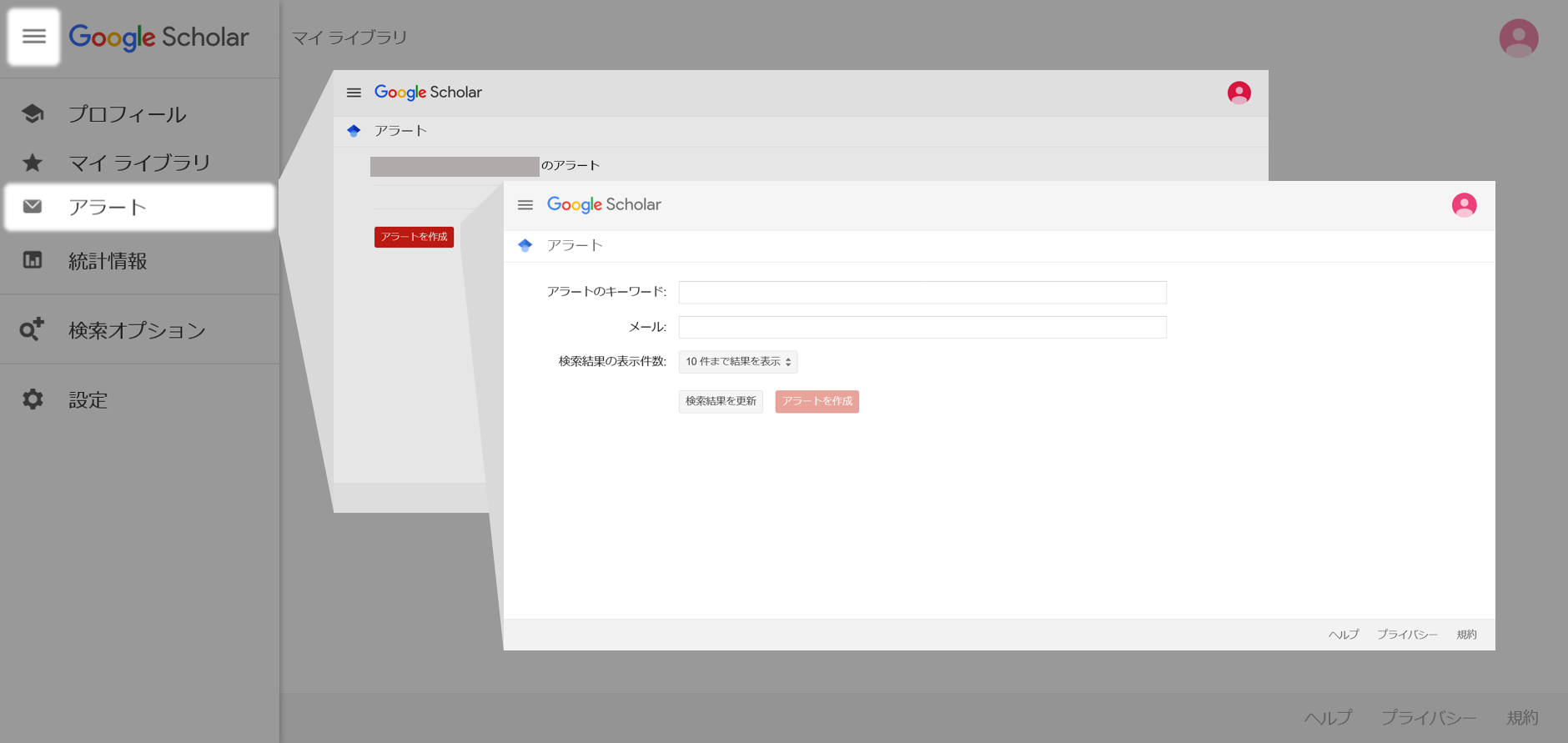
Task: Click 検索オプション magnifier-plus icon
Action: click(x=33, y=329)
